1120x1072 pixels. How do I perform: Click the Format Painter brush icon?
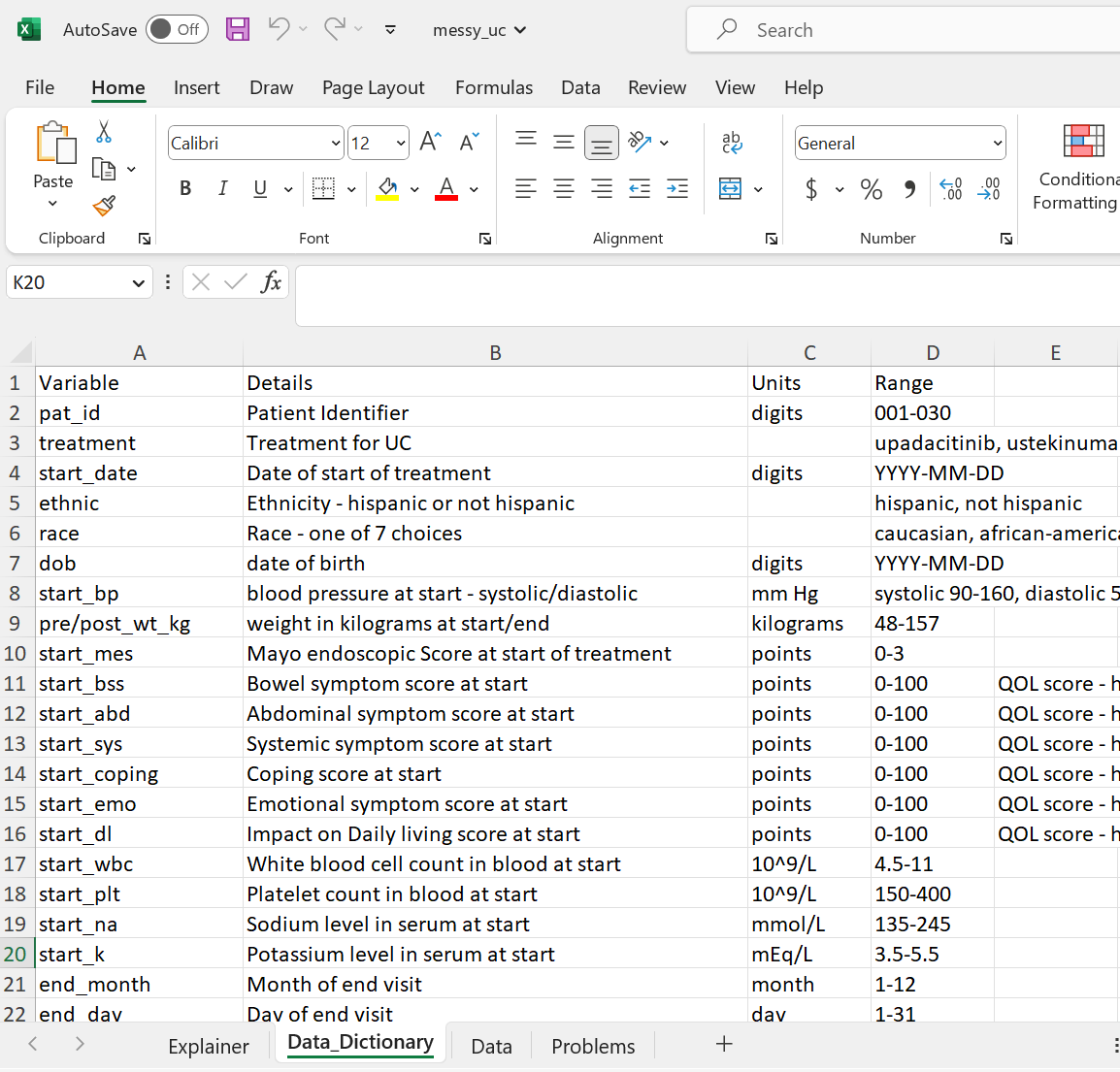click(104, 206)
